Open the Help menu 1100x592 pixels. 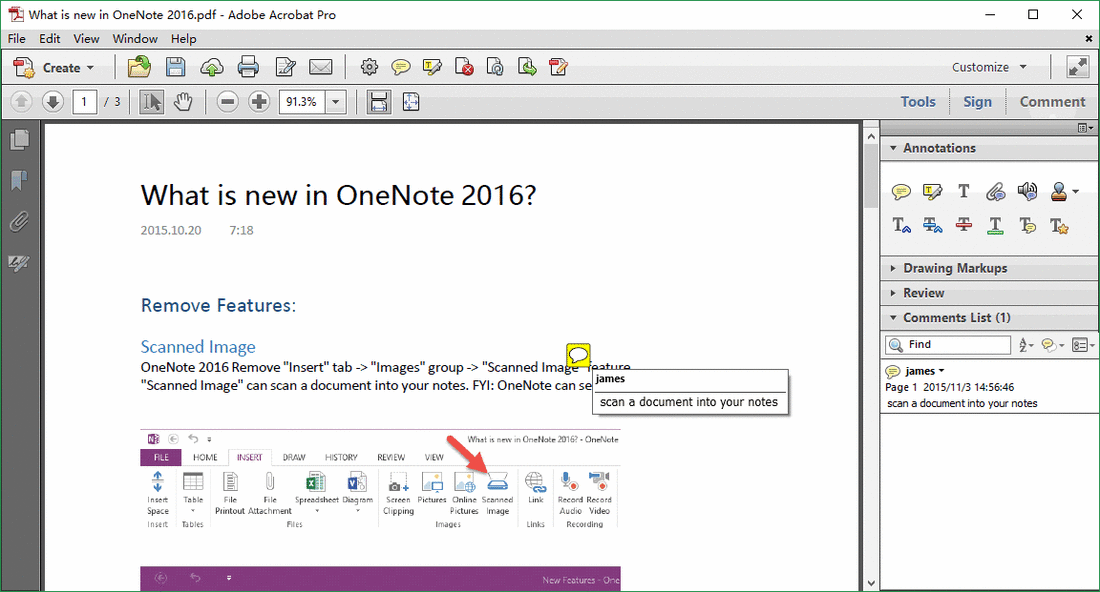(x=183, y=39)
